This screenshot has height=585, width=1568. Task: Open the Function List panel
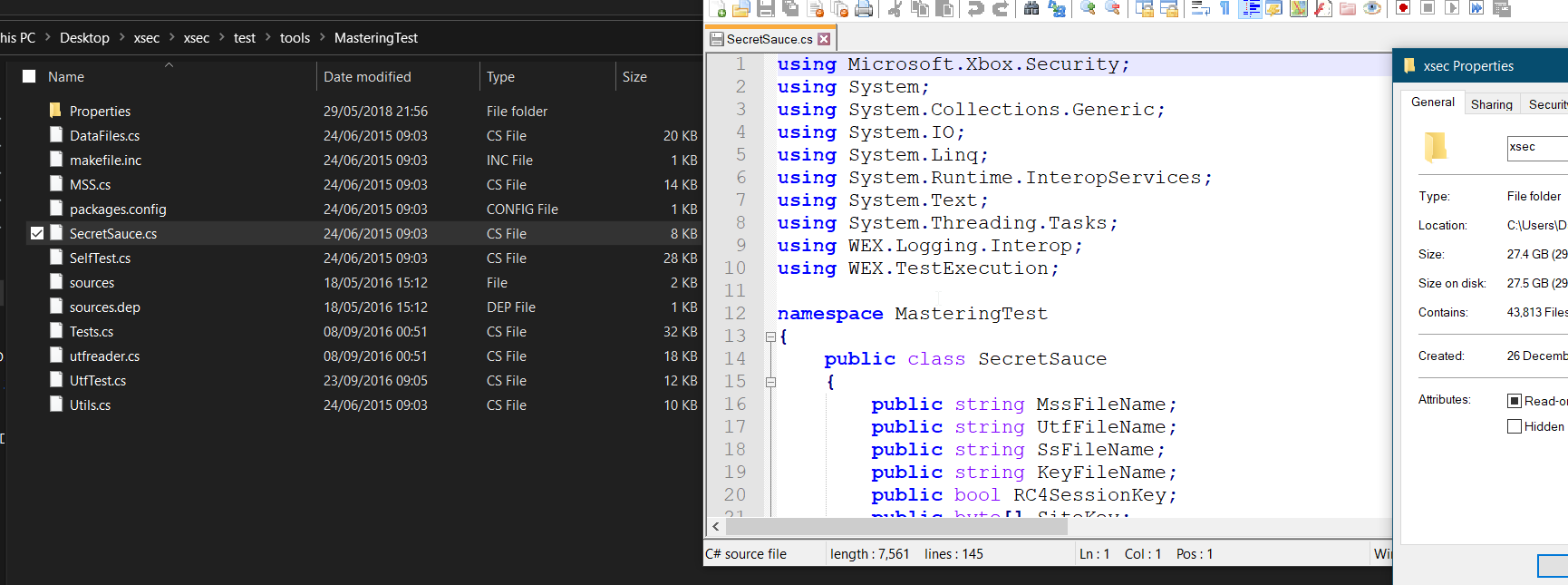coord(1323,9)
